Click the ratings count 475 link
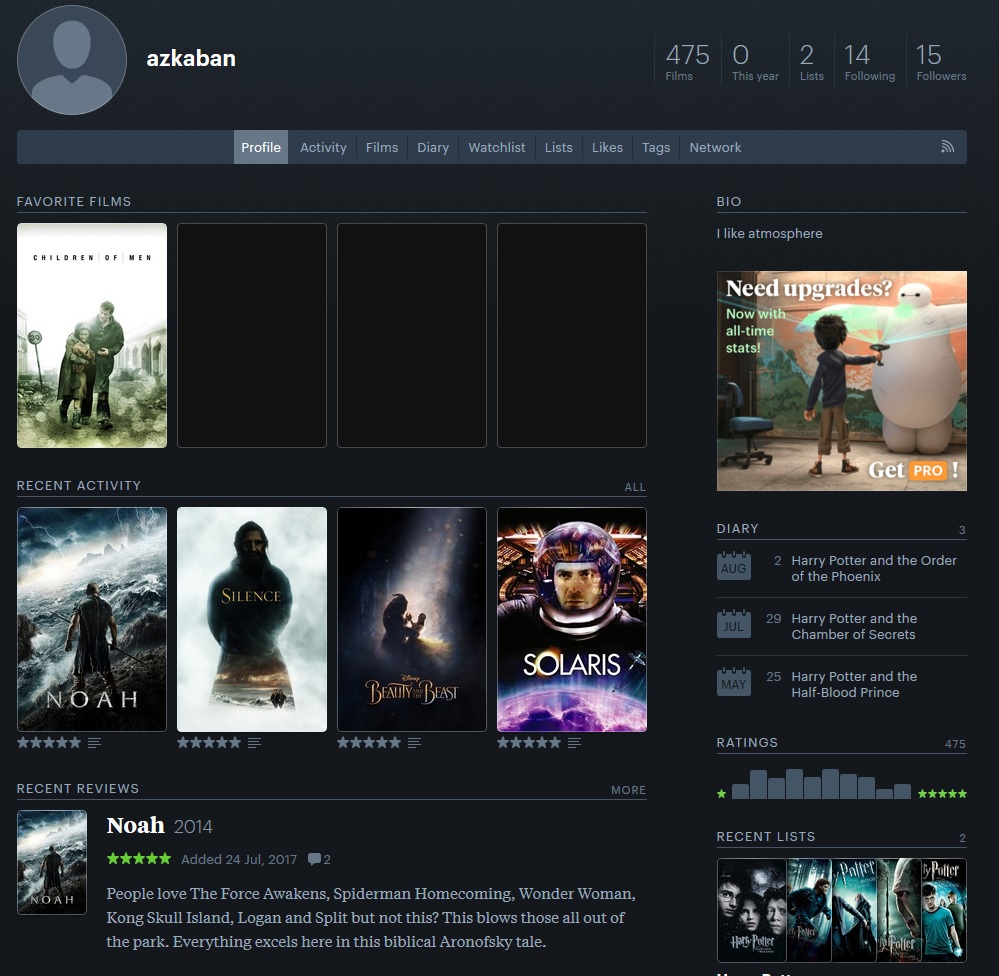Image resolution: width=999 pixels, height=976 pixels. pyautogui.click(x=955, y=744)
